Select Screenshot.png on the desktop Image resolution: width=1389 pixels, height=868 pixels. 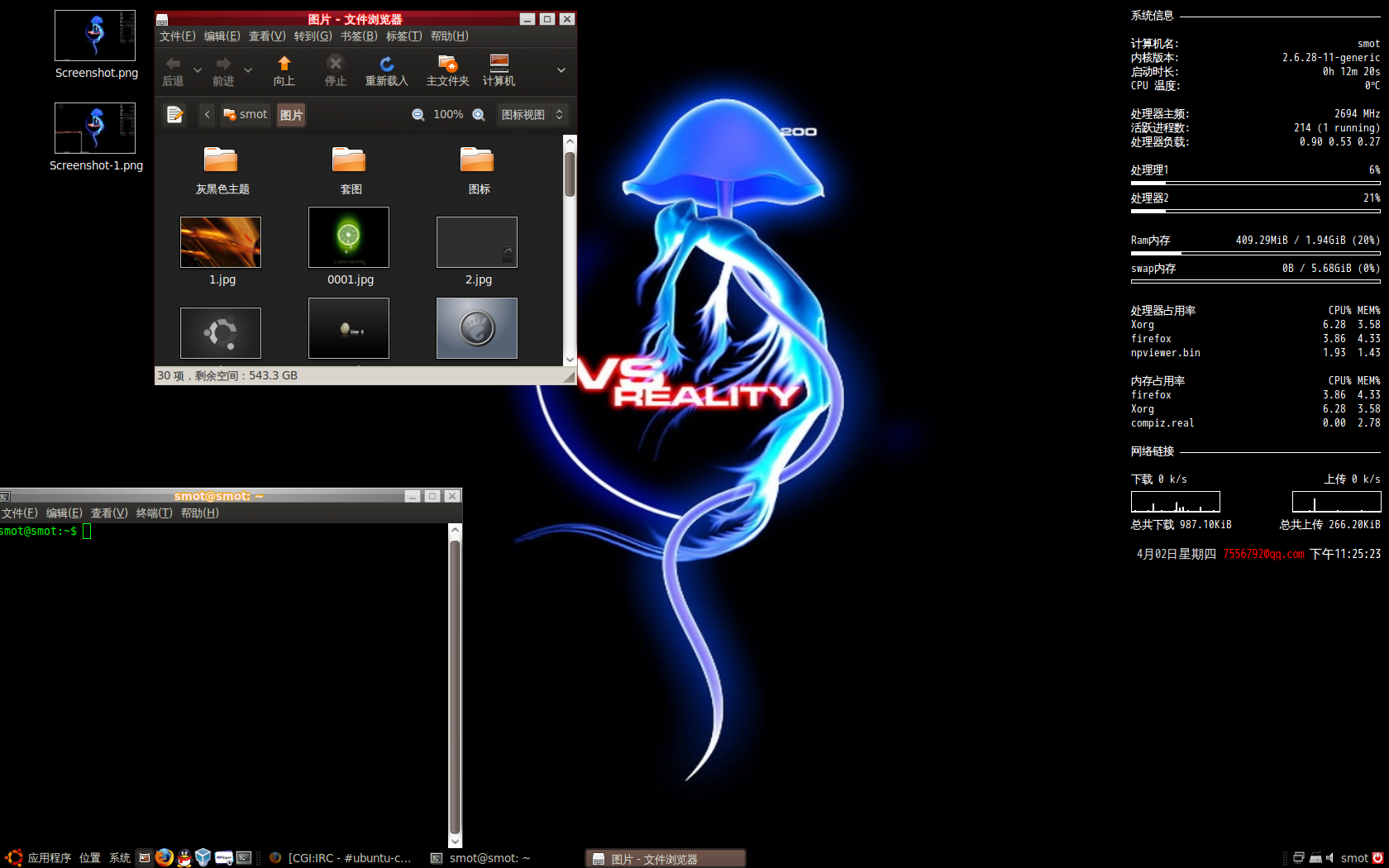95,45
